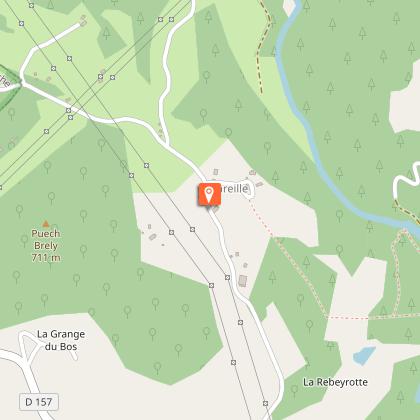Screen dimensions: 420x420
Task: Click the D 157 road shield
Action: 39,402
